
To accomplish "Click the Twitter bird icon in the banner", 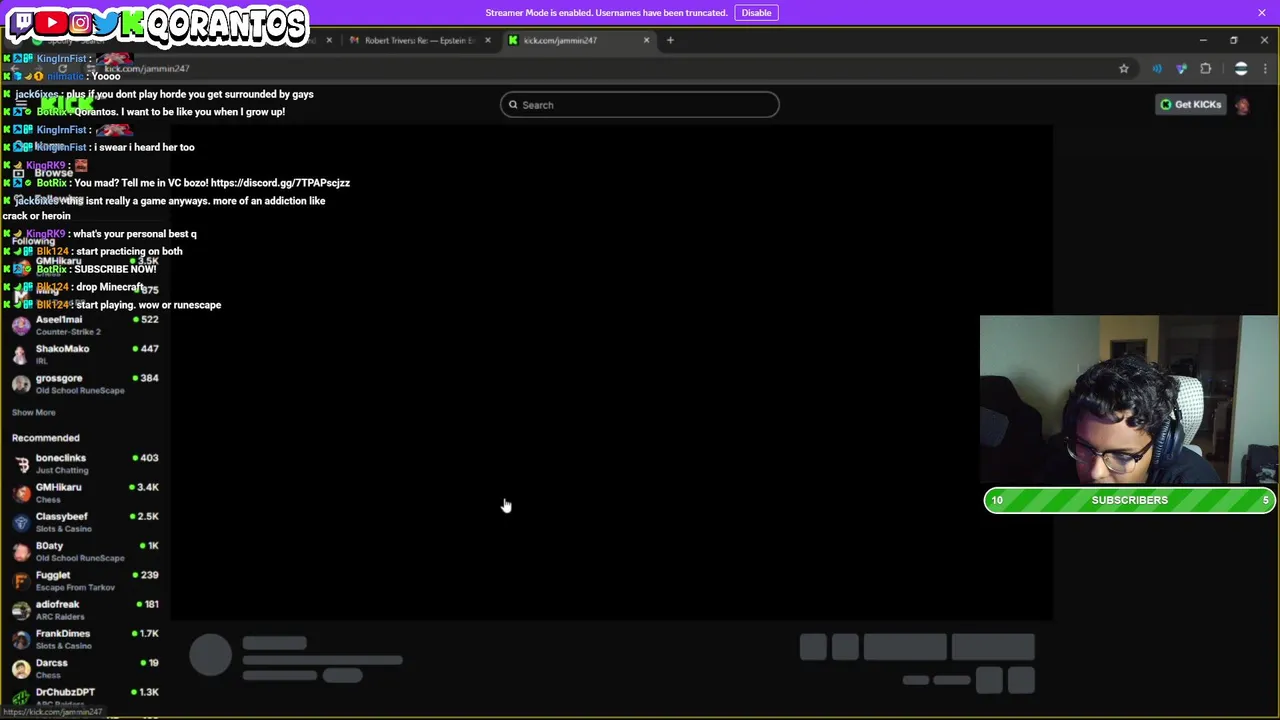I will pos(107,22).
